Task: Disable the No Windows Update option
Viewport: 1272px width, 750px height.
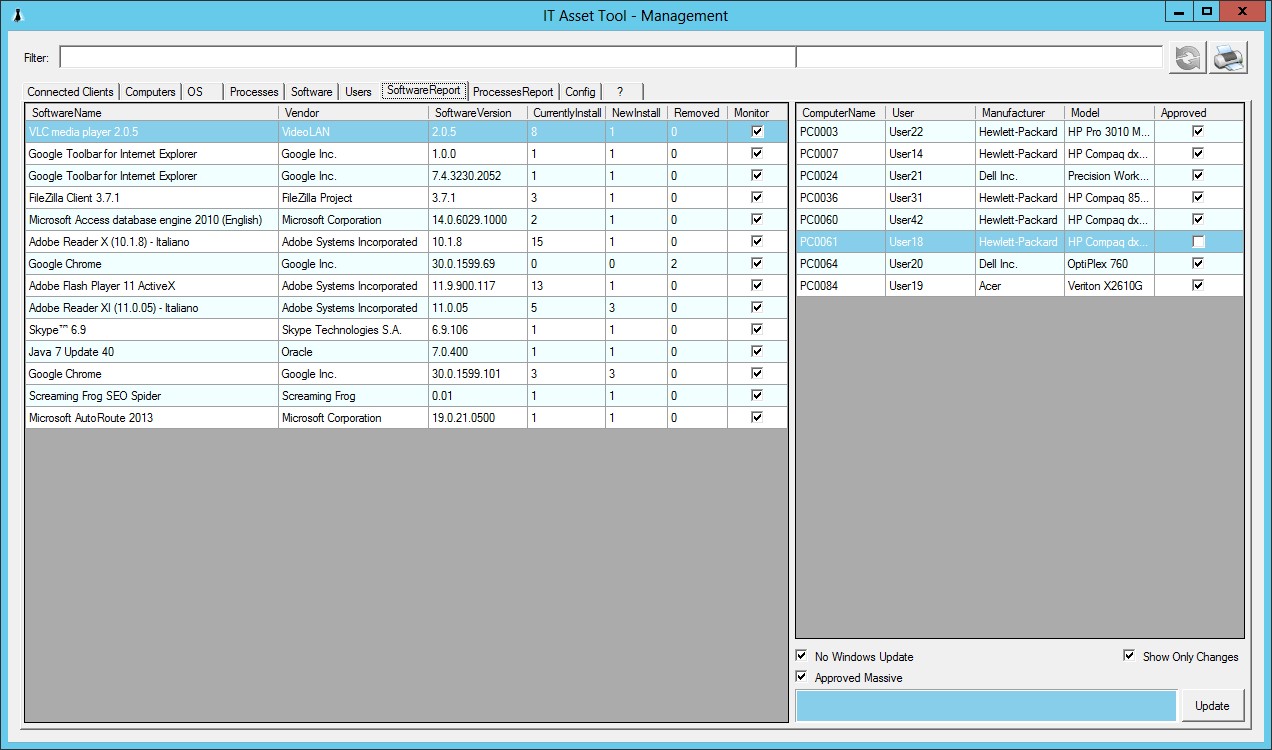Action: (801, 656)
